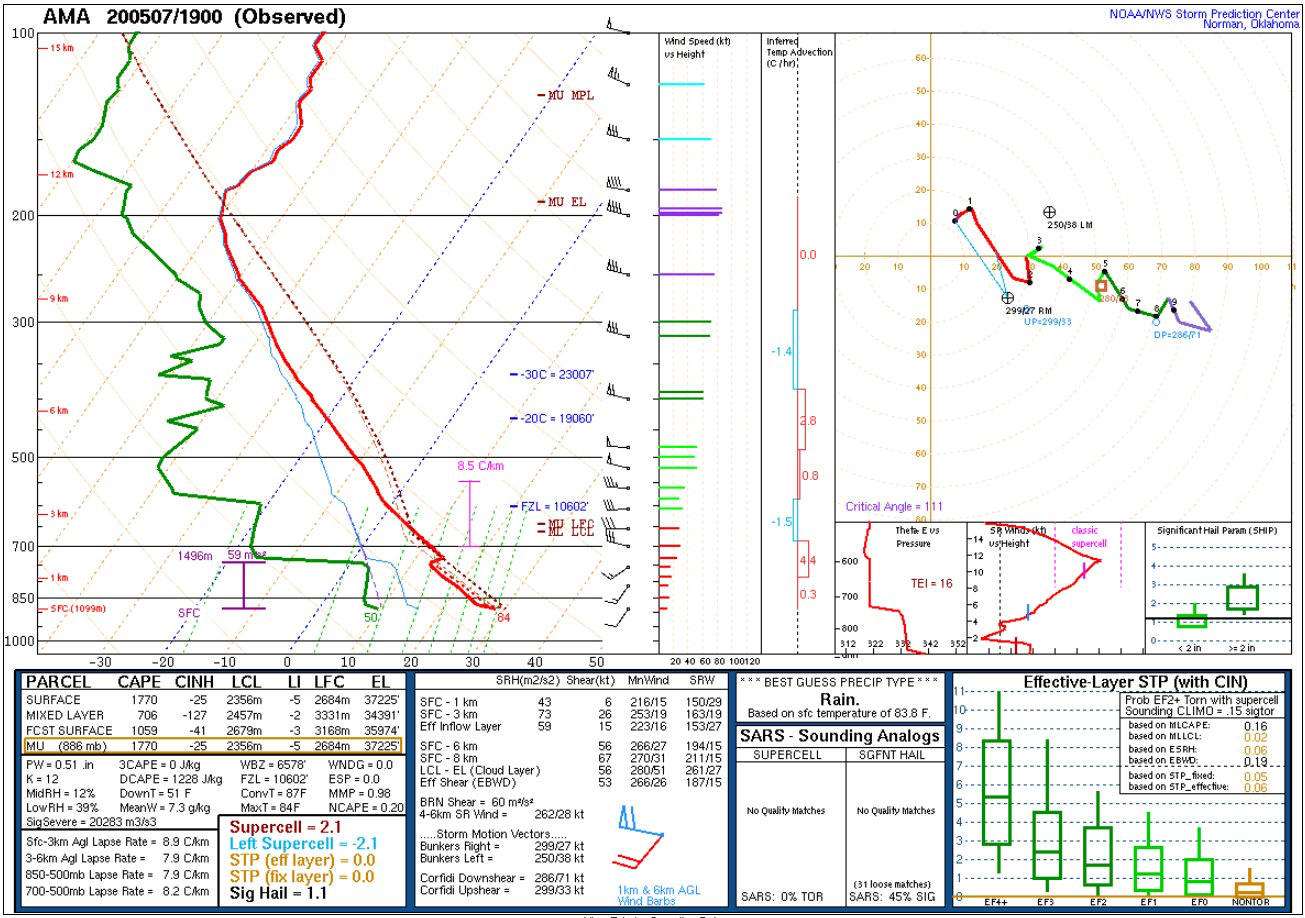Click the NONTOR box plot in STP panel
Image resolution: width=1305 pixels, height=918 pixels.
1249,887
